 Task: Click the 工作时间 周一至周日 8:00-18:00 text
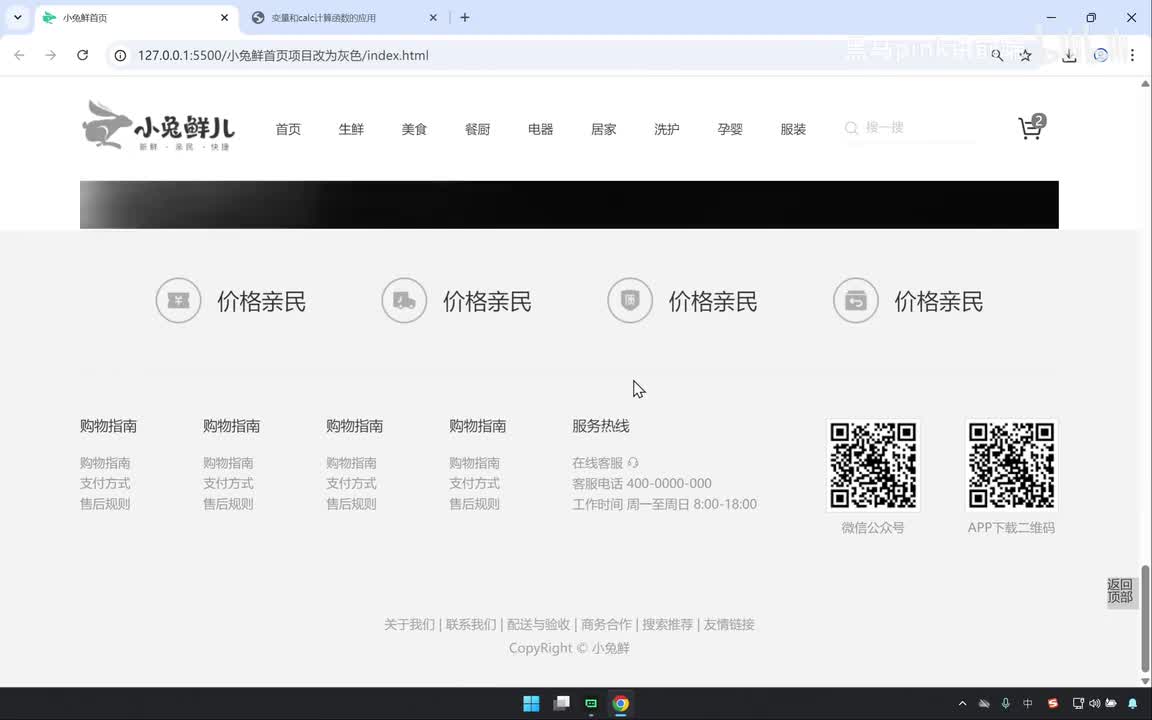[664, 504]
